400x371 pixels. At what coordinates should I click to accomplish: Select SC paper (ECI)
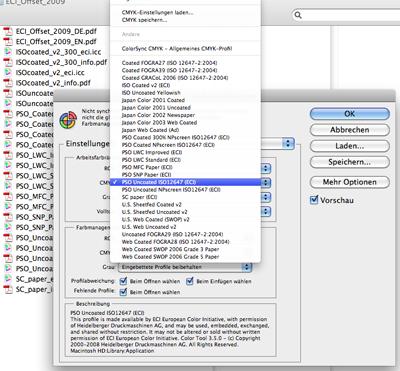click(185, 197)
